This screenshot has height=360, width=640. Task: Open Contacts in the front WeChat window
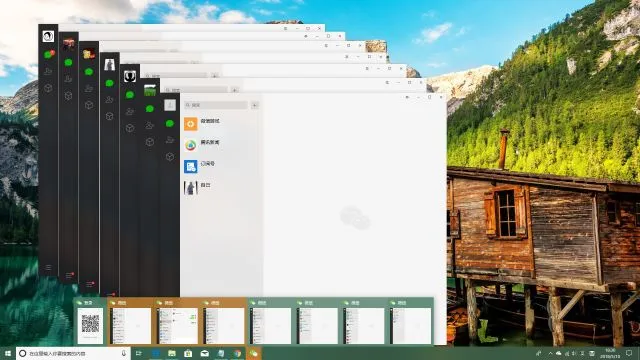pyautogui.click(x=170, y=140)
